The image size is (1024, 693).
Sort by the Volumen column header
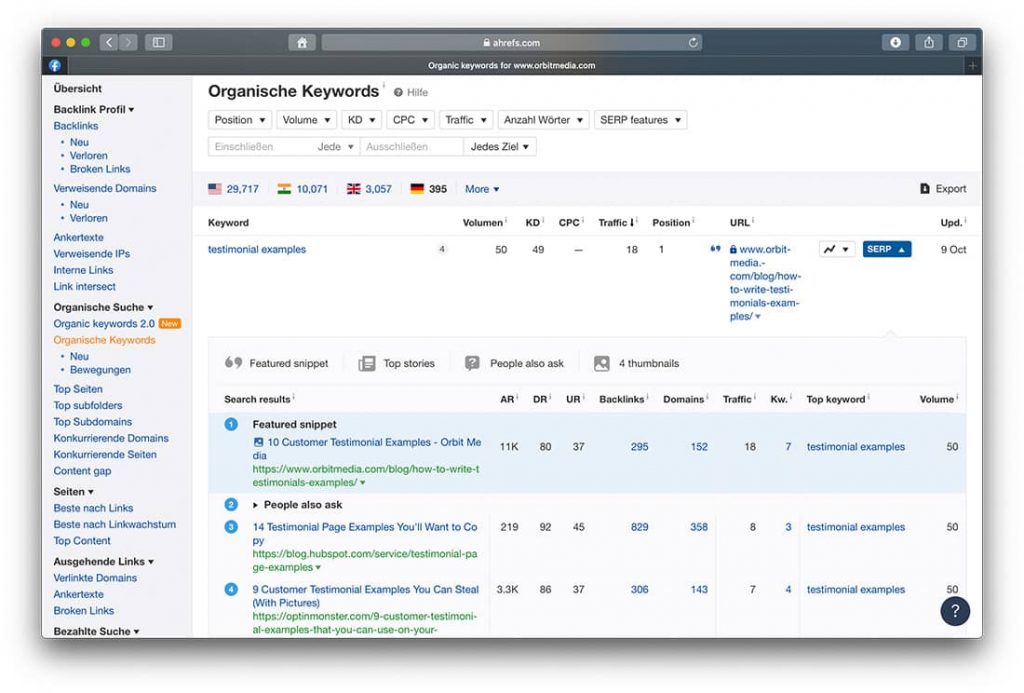click(485, 223)
